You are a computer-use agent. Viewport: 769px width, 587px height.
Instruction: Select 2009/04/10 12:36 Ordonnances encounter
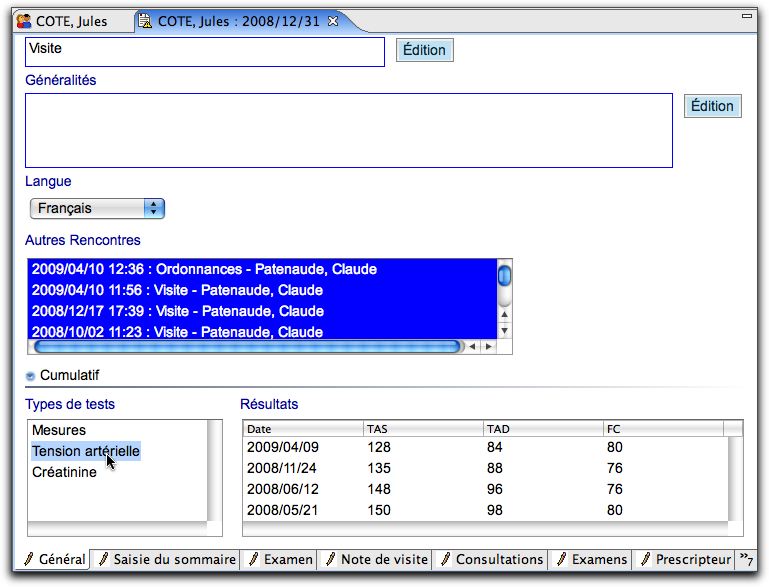(262, 269)
